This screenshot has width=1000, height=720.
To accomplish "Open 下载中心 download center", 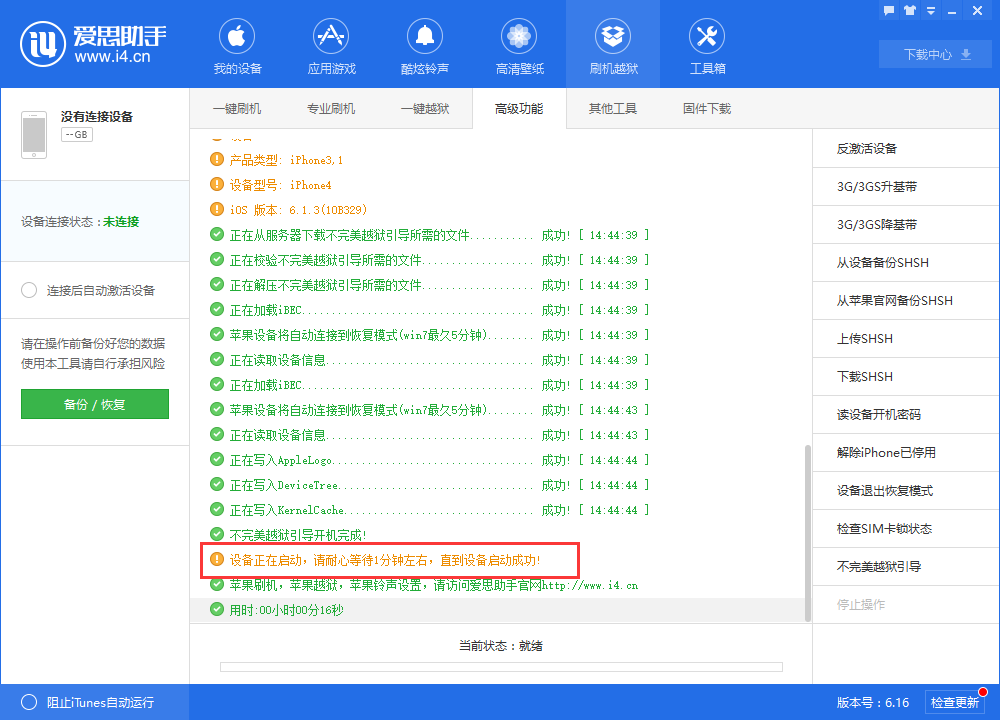I will [936, 54].
